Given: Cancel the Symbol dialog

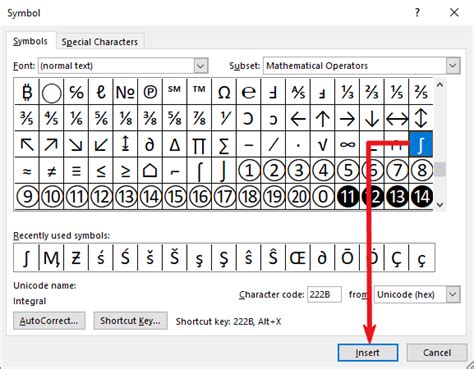Looking at the screenshot, I should point(437,352).
